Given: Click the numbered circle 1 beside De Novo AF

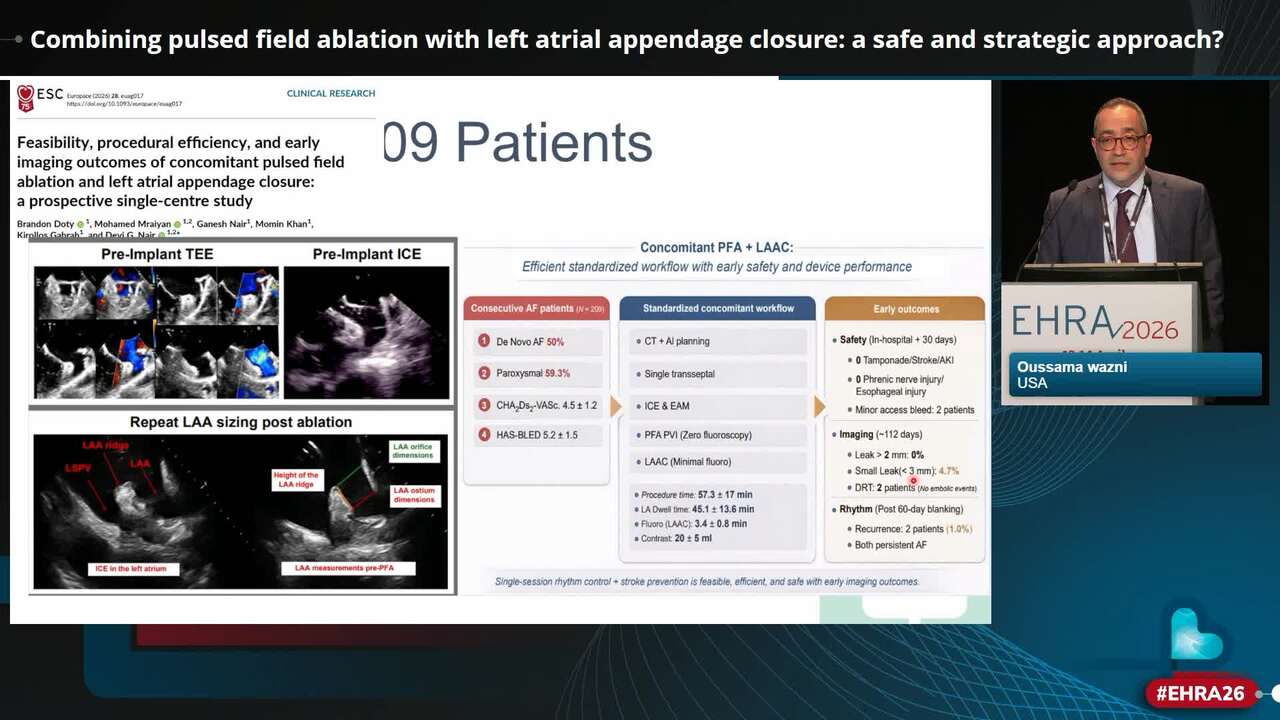Looking at the screenshot, I should click(484, 341).
